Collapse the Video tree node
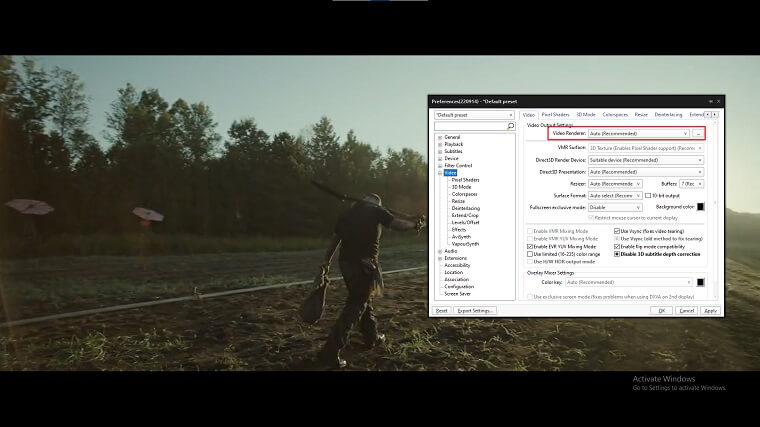Screen dimensions: 760x427 [440, 173]
